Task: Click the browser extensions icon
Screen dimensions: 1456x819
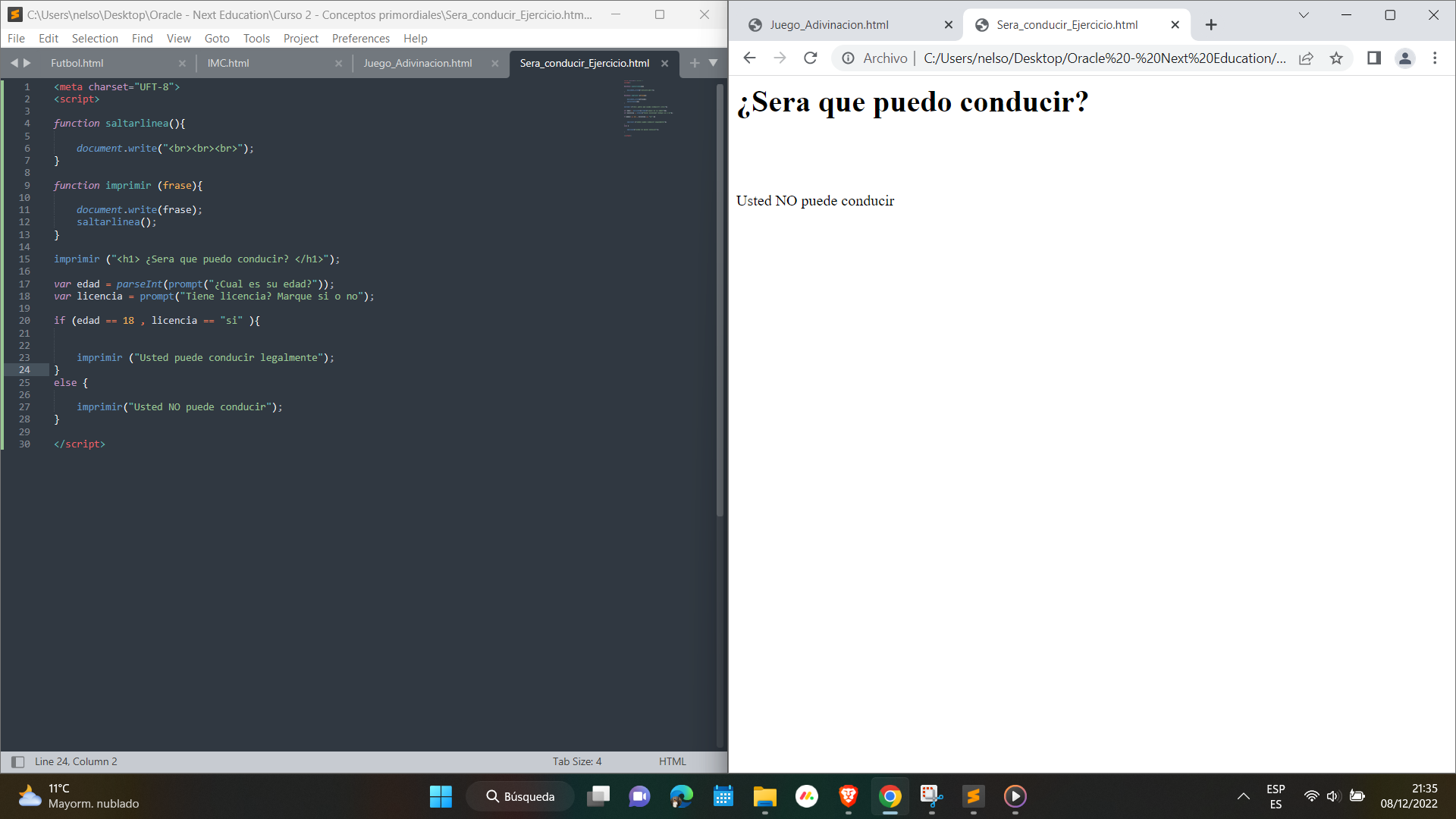Action: click(1373, 58)
